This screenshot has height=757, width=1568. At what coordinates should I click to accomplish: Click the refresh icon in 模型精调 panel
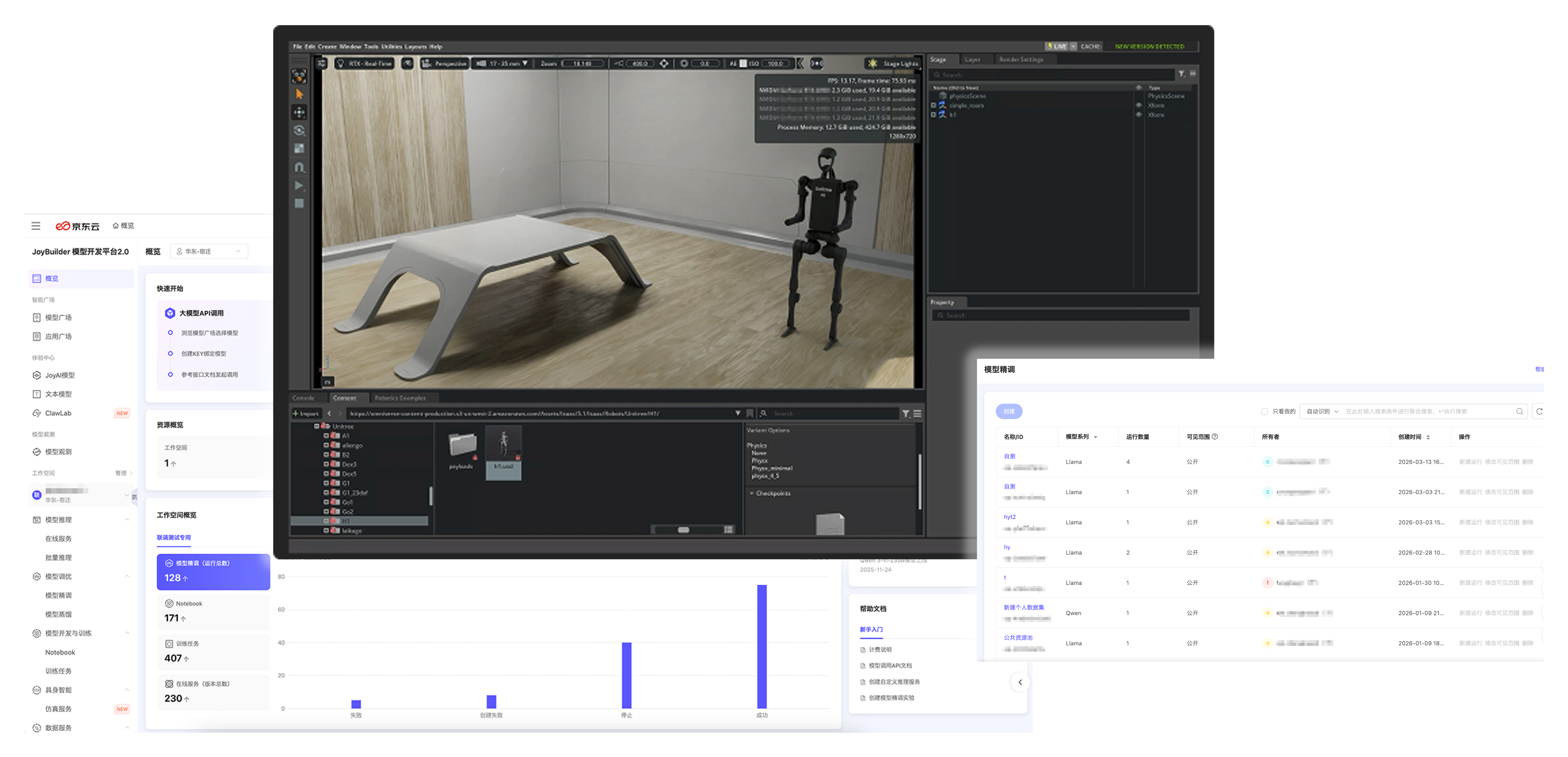click(x=1539, y=412)
